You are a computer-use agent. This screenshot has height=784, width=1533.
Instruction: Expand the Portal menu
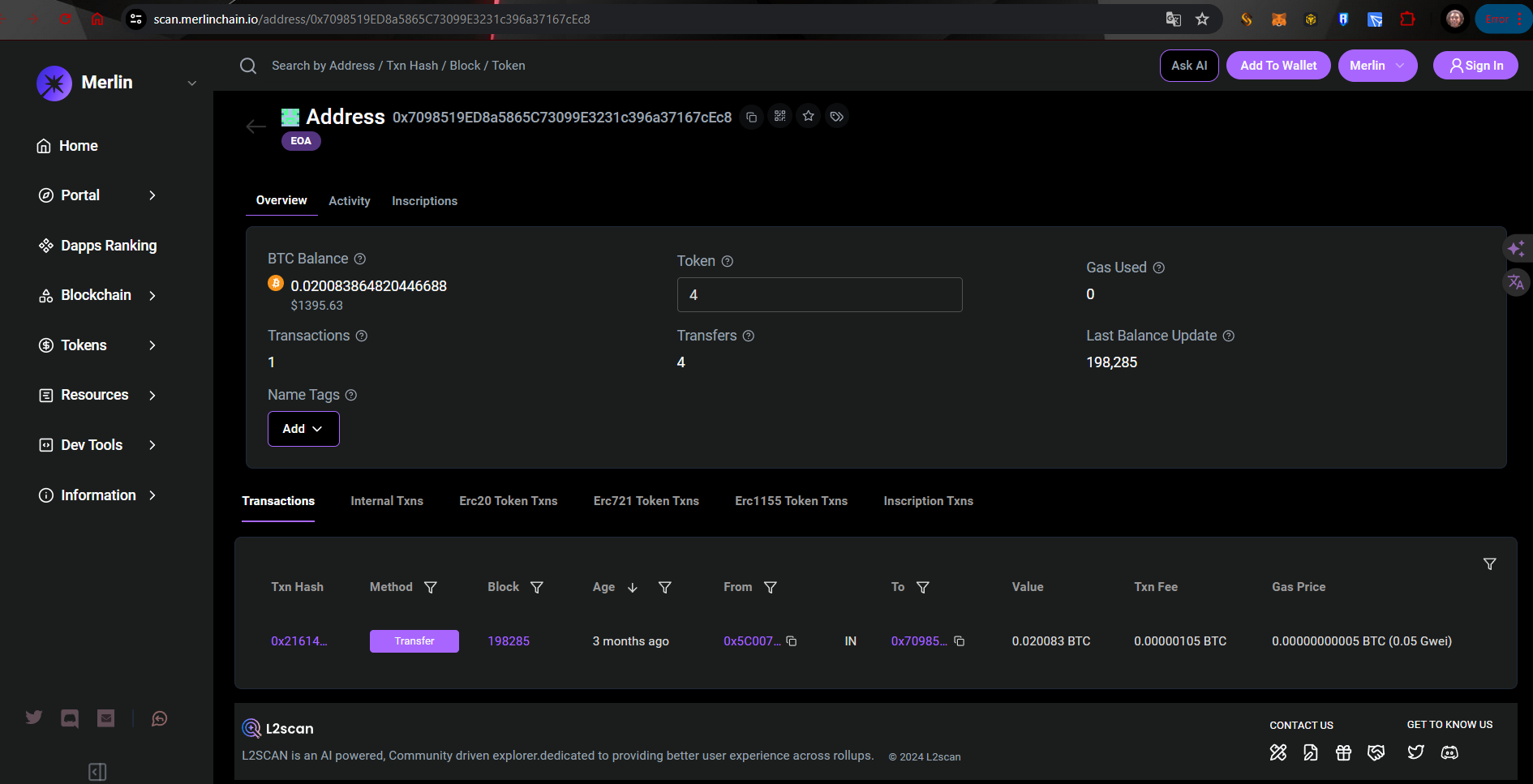coord(97,195)
